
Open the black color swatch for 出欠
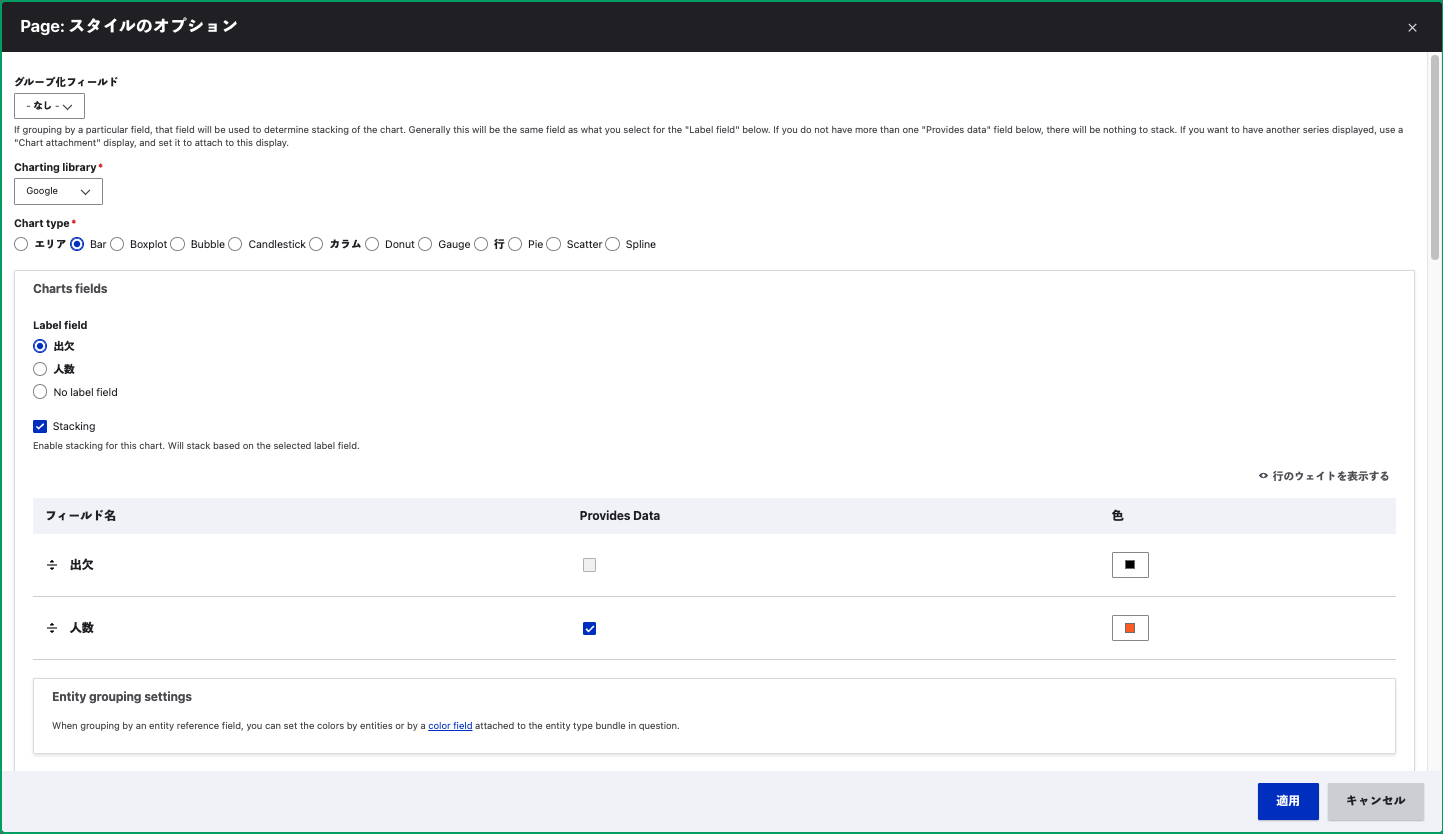pos(1130,565)
